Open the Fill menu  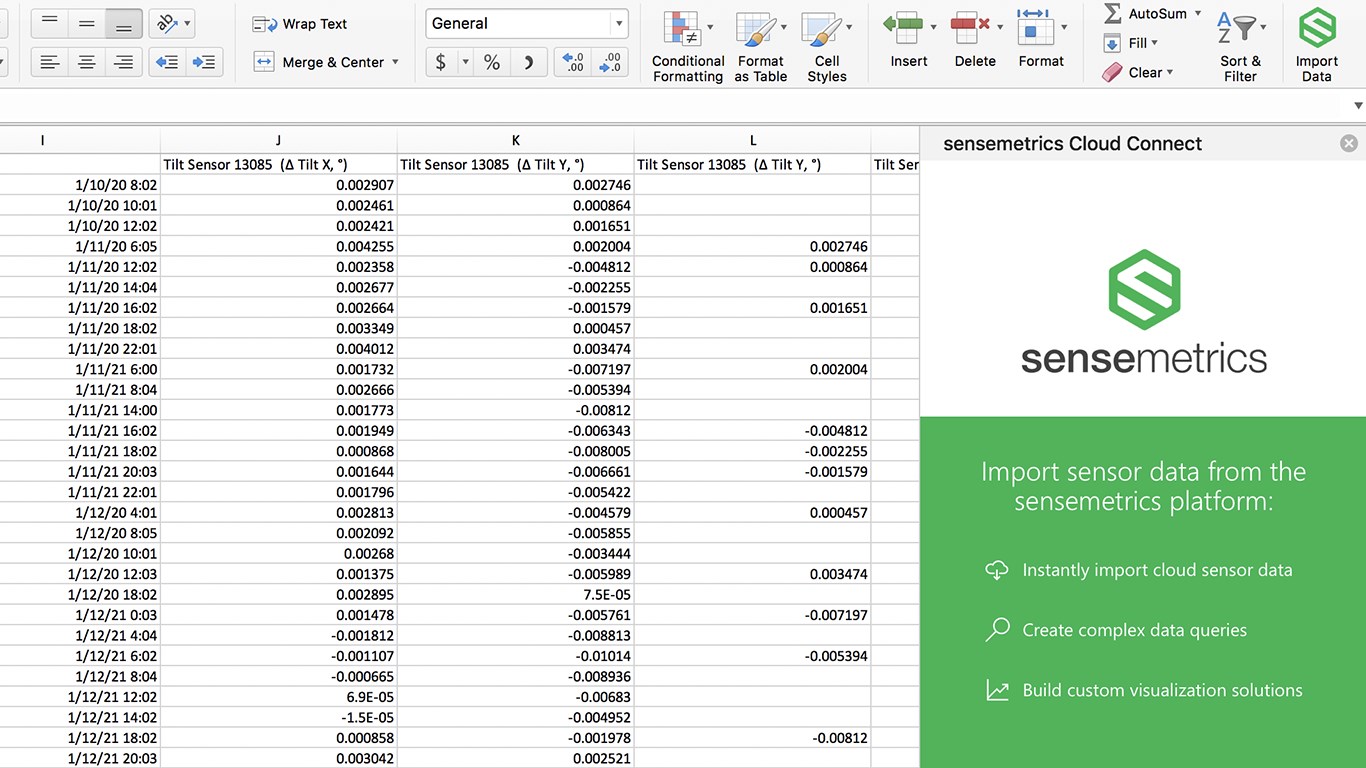1131,43
